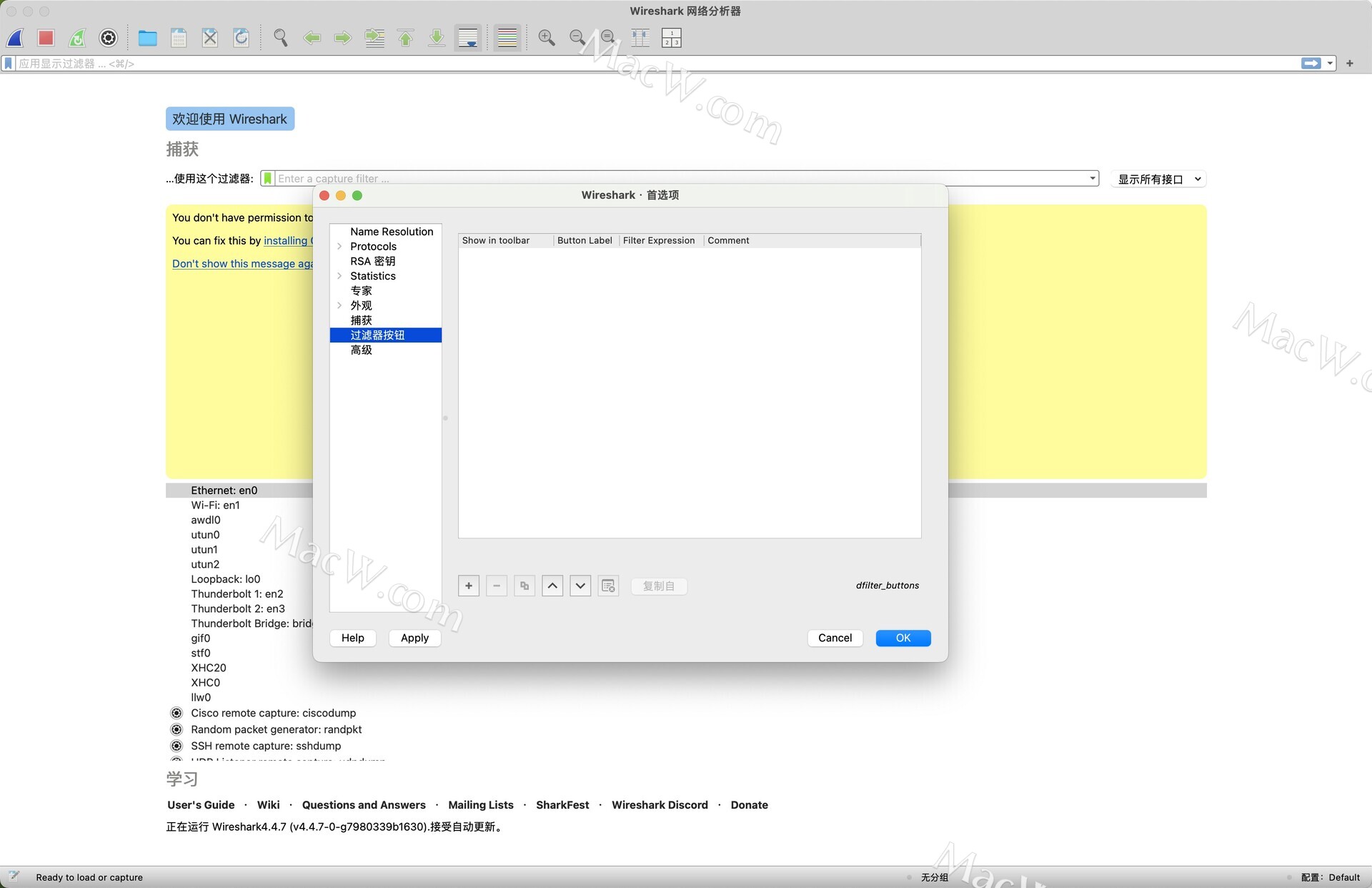This screenshot has width=1372, height=888.
Task: Open a capture file with folder icon
Action: click(147, 37)
